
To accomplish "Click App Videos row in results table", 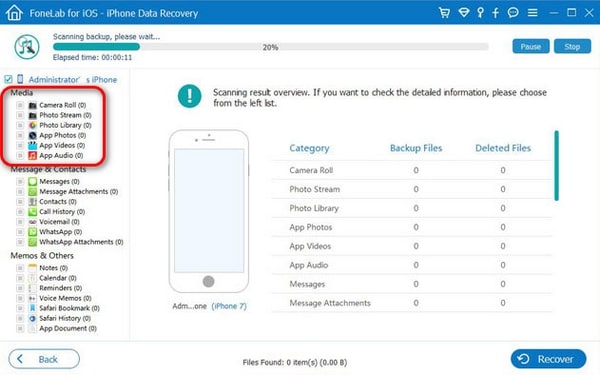I will coord(412,246).
